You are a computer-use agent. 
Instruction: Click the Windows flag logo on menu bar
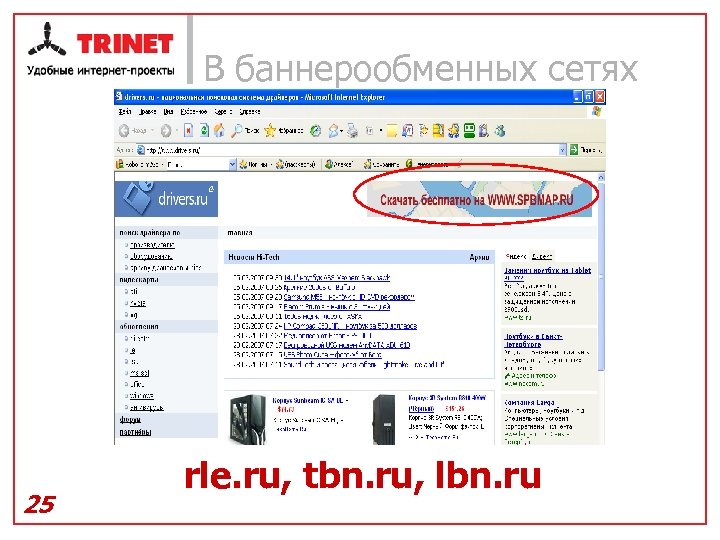596,111
